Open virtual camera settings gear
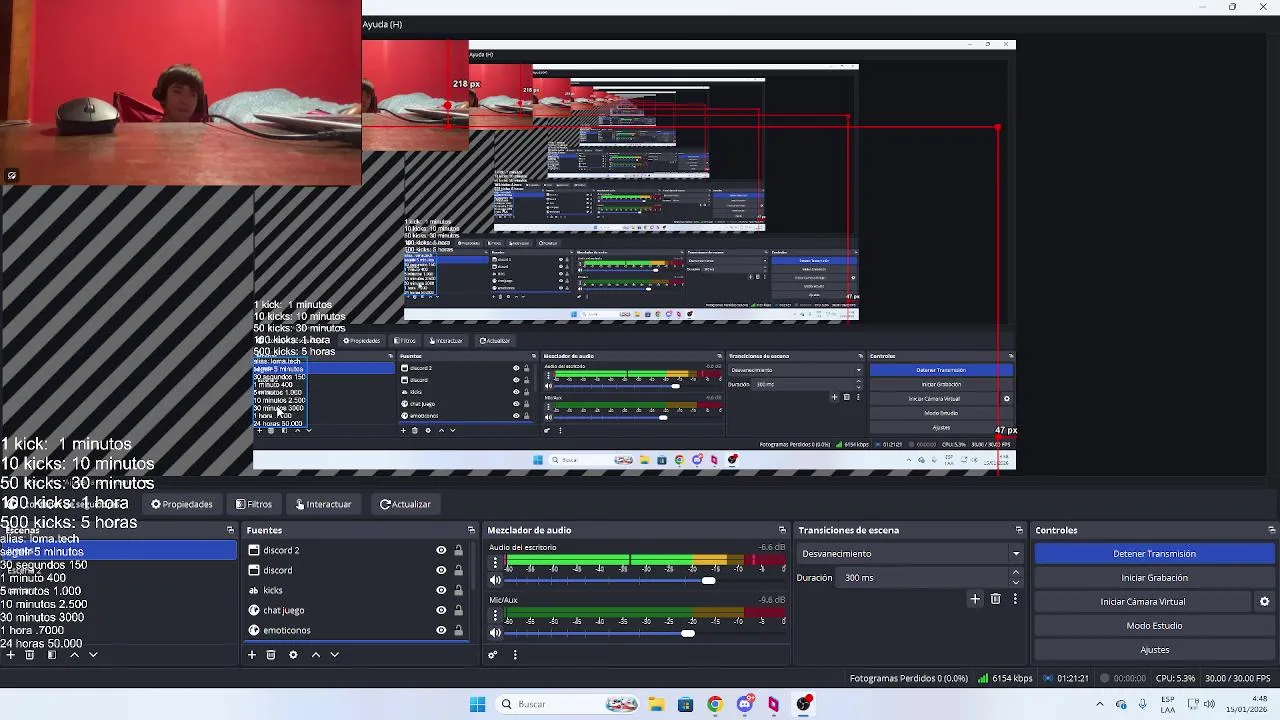Image resolution: width=1280 pixels, height=720 pixels. (x=1264, y=602)
